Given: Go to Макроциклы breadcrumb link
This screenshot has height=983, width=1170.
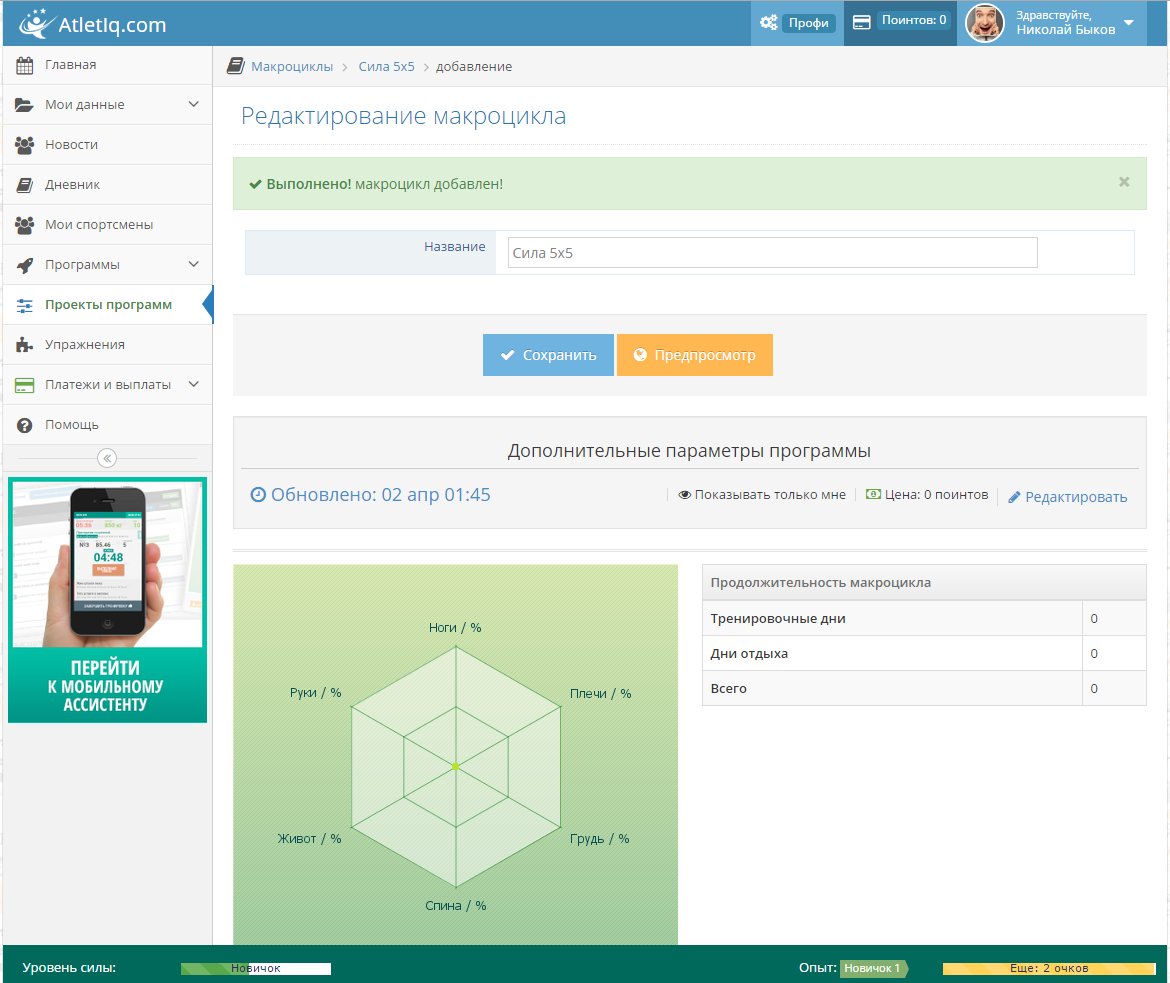Looking at the screenshot, I should coord(292,66).
